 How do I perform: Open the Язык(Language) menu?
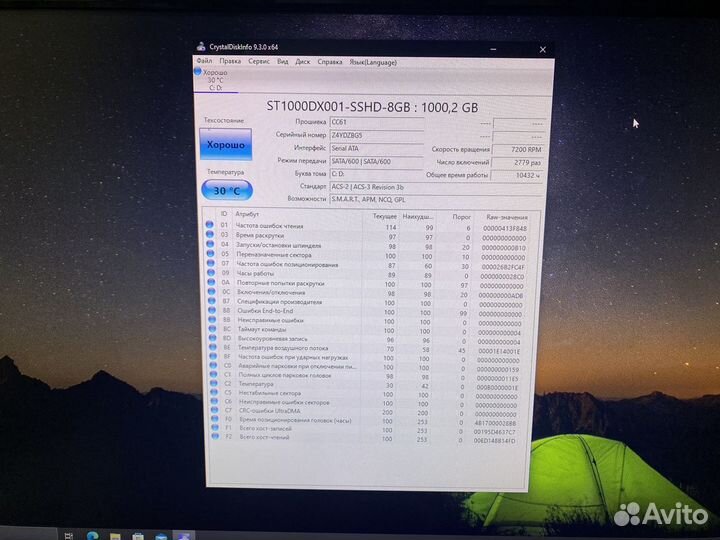(x=373, y=62)
